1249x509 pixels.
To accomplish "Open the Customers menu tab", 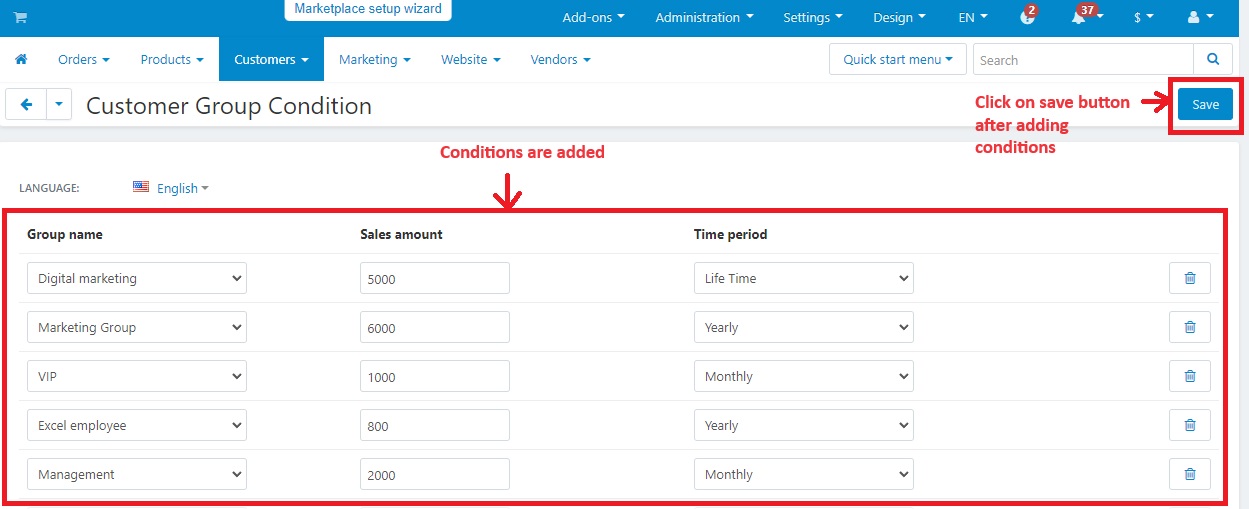I will coord(271,60).
